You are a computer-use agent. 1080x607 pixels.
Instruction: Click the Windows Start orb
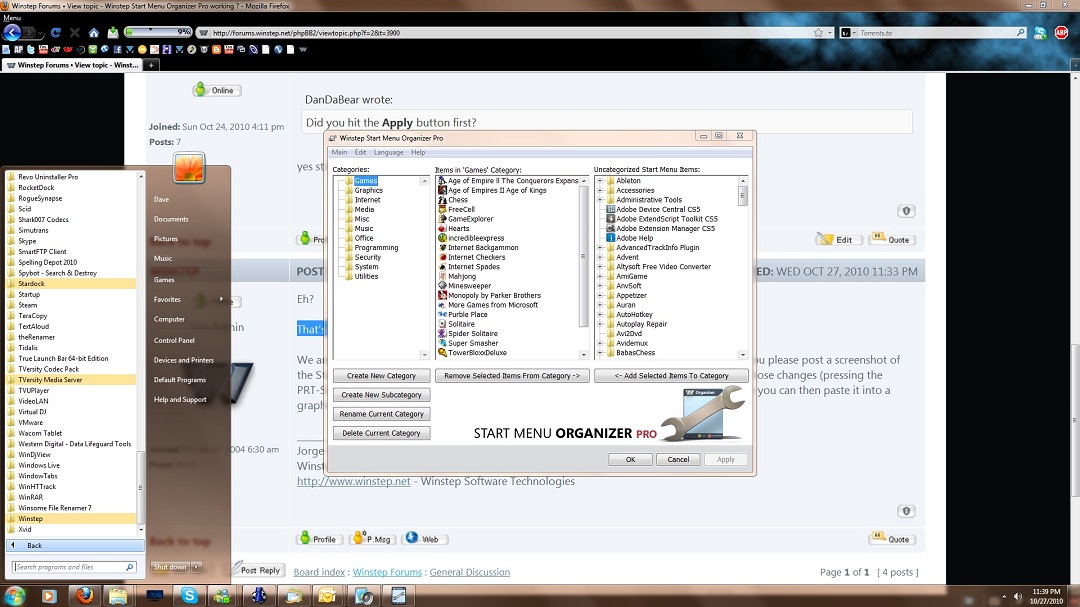pos(16,596)
